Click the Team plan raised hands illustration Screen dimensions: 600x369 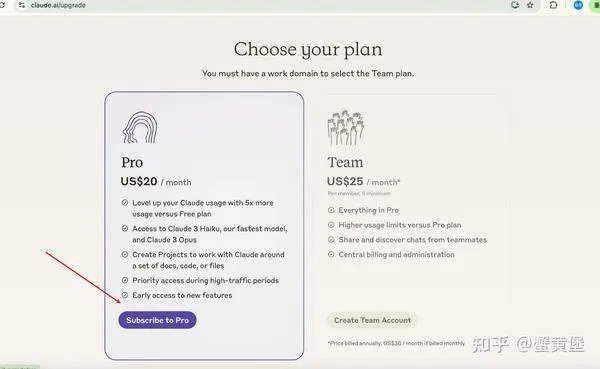coord(346,128)
